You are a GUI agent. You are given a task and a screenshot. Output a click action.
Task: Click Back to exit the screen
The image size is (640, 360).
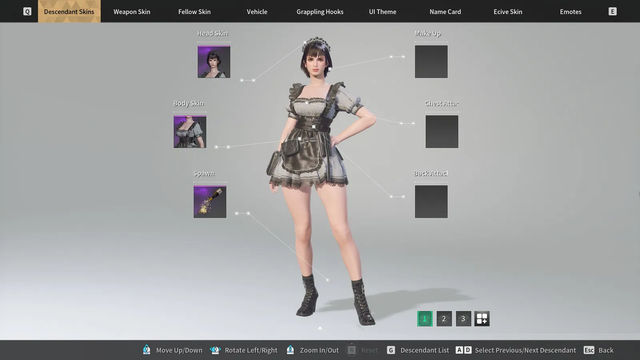pyautogui.click(x=606, y=350)
